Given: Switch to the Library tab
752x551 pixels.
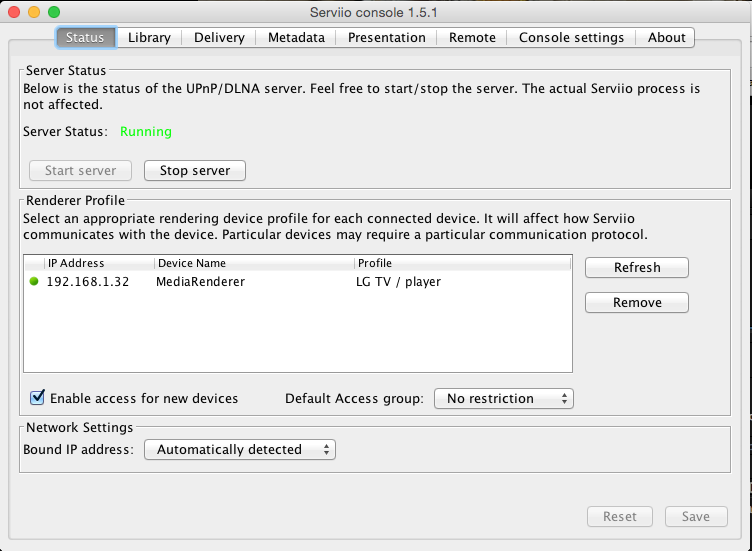Looking at the screenshot, I should 149,37.
